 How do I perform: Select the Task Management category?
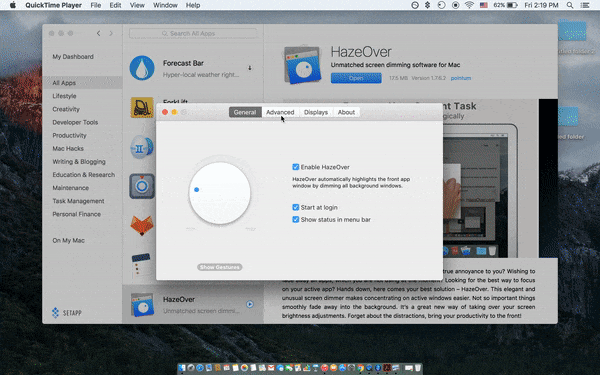tap(78, 201)
